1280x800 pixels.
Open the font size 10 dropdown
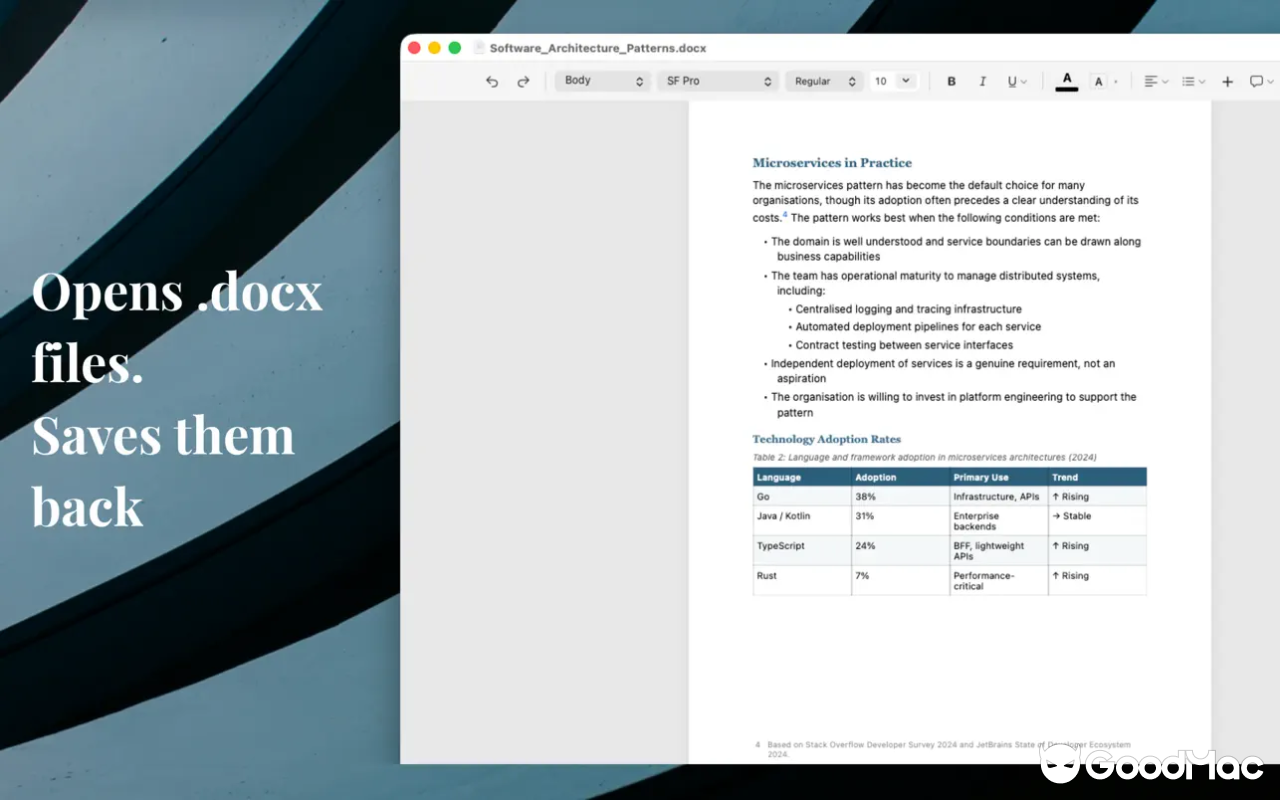coord(893,81)
